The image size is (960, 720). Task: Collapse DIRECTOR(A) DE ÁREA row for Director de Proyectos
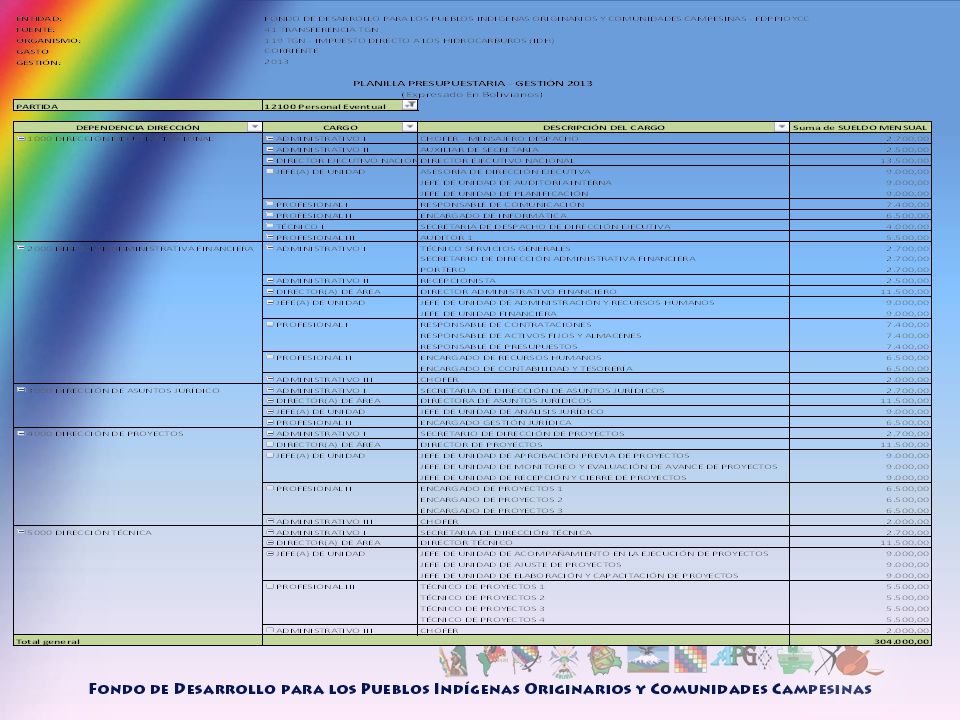coord(270,444)
